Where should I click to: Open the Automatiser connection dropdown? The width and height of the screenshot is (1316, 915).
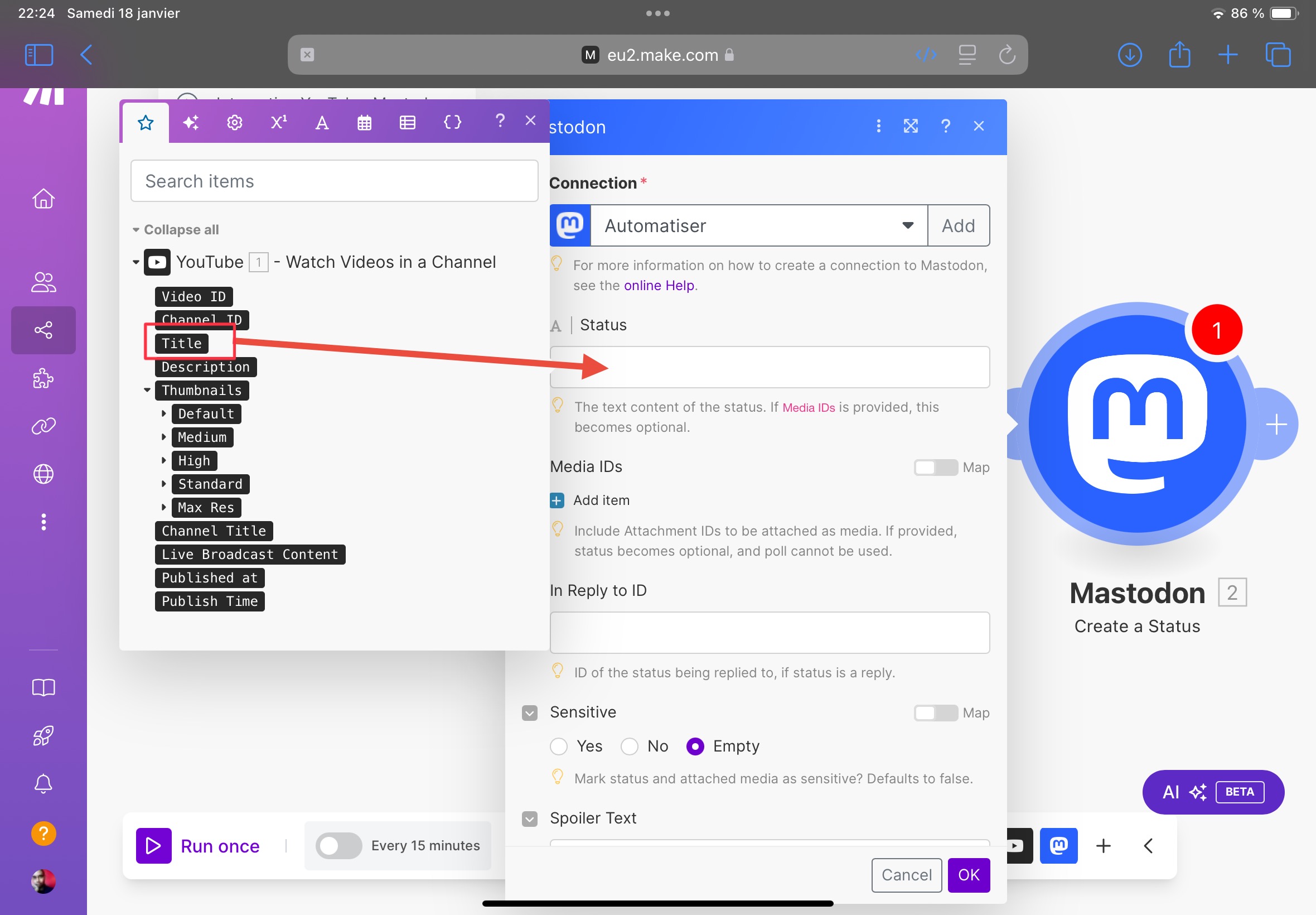click(x=758, y=225)
